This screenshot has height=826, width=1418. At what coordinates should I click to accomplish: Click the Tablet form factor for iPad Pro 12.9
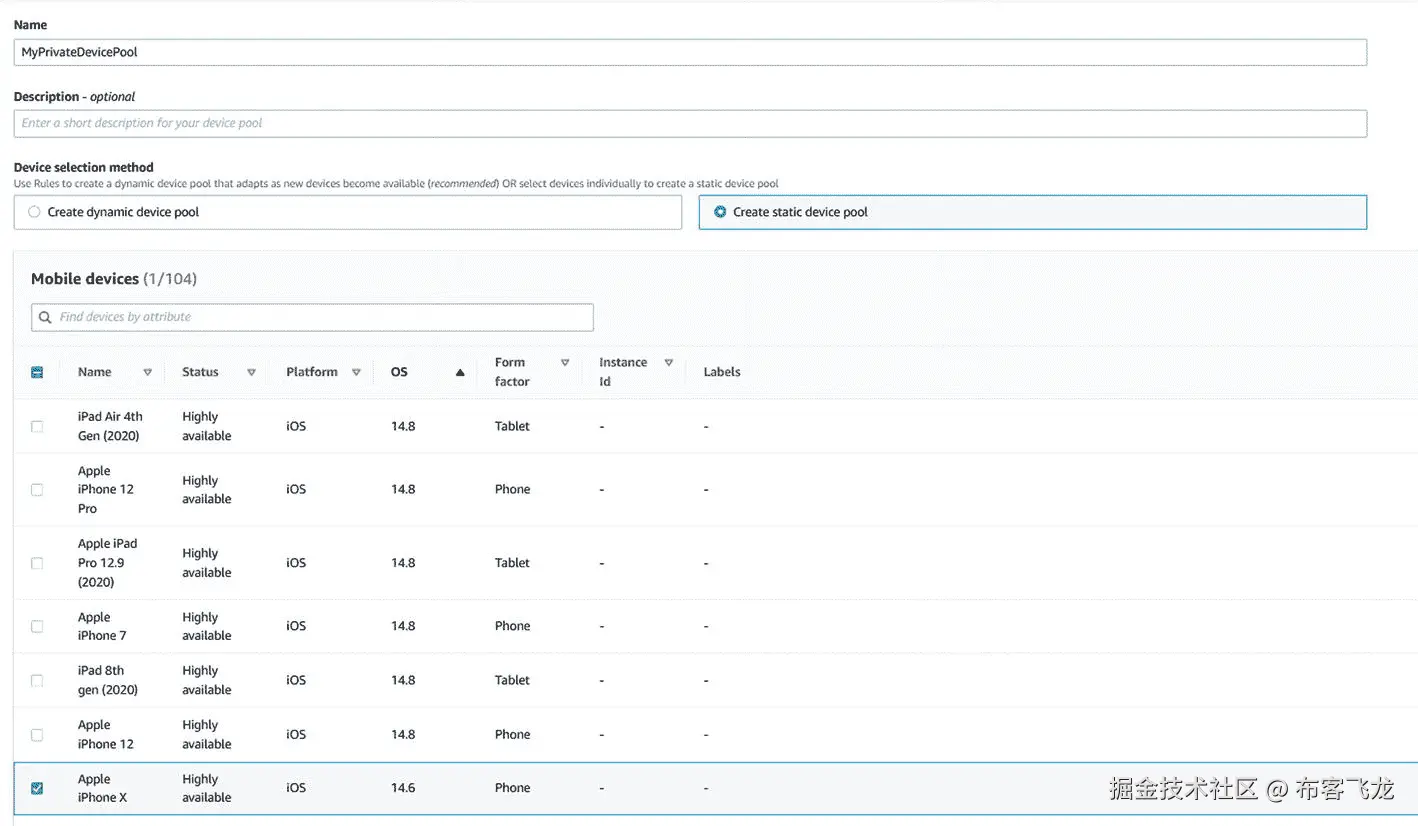click(x=512, y=563)
